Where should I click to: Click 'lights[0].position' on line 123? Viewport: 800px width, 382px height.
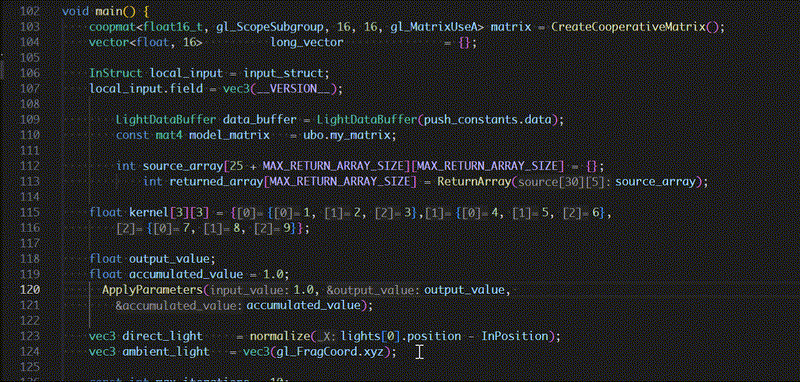[401, 337]
